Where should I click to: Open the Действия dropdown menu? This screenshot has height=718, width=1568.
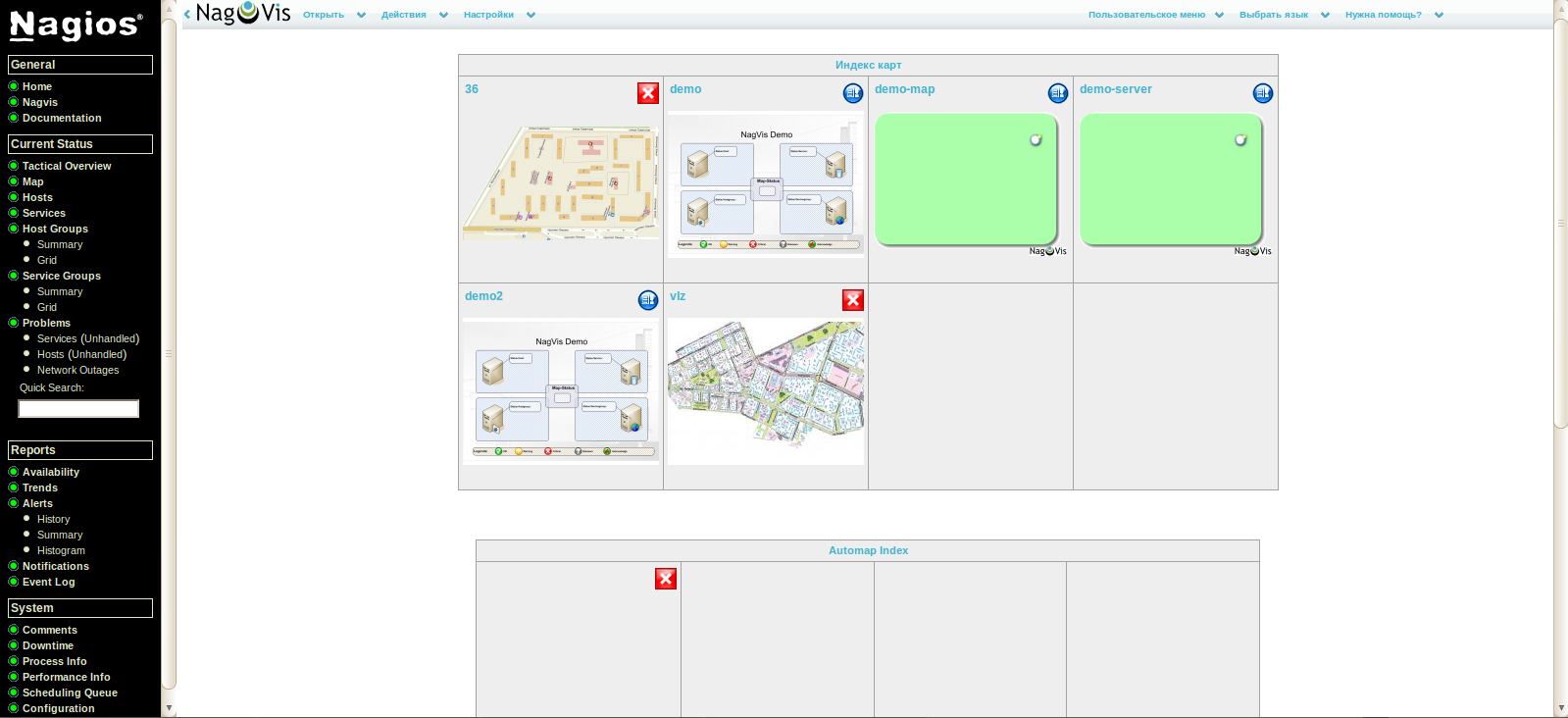coord(415,15)
